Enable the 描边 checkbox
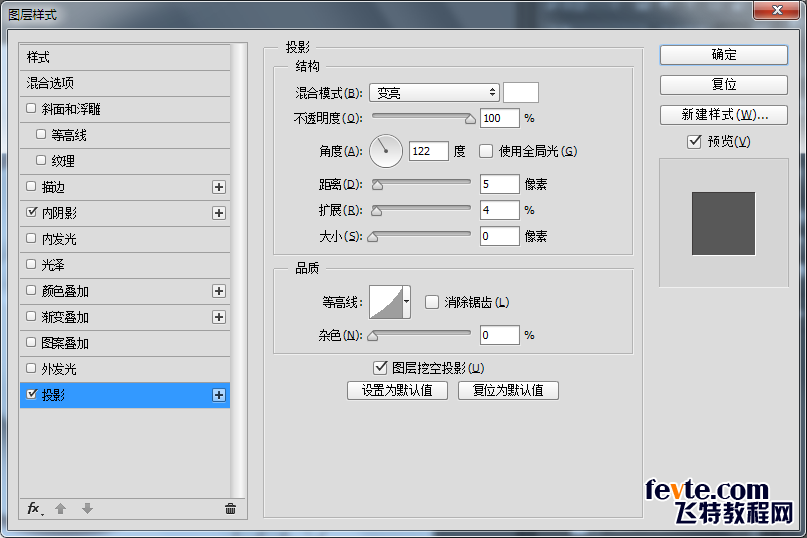 tap(31, 186)
